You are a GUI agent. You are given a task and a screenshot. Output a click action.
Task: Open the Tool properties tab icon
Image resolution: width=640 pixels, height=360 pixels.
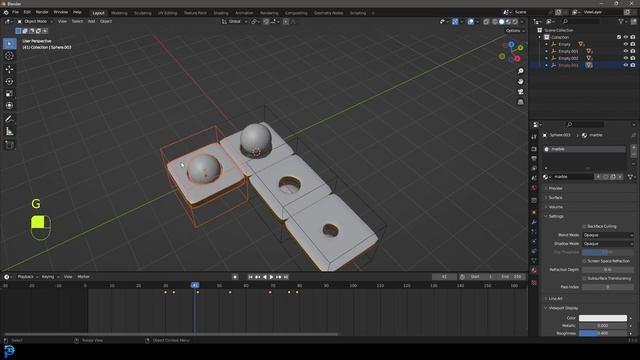pyautogui.click(x=534, y=137)
